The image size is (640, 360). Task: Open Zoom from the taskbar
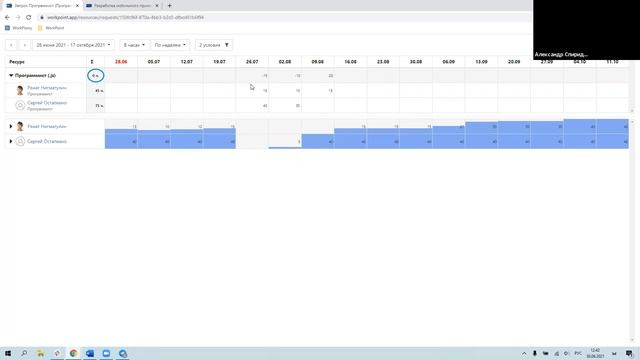tap(106, 353)
